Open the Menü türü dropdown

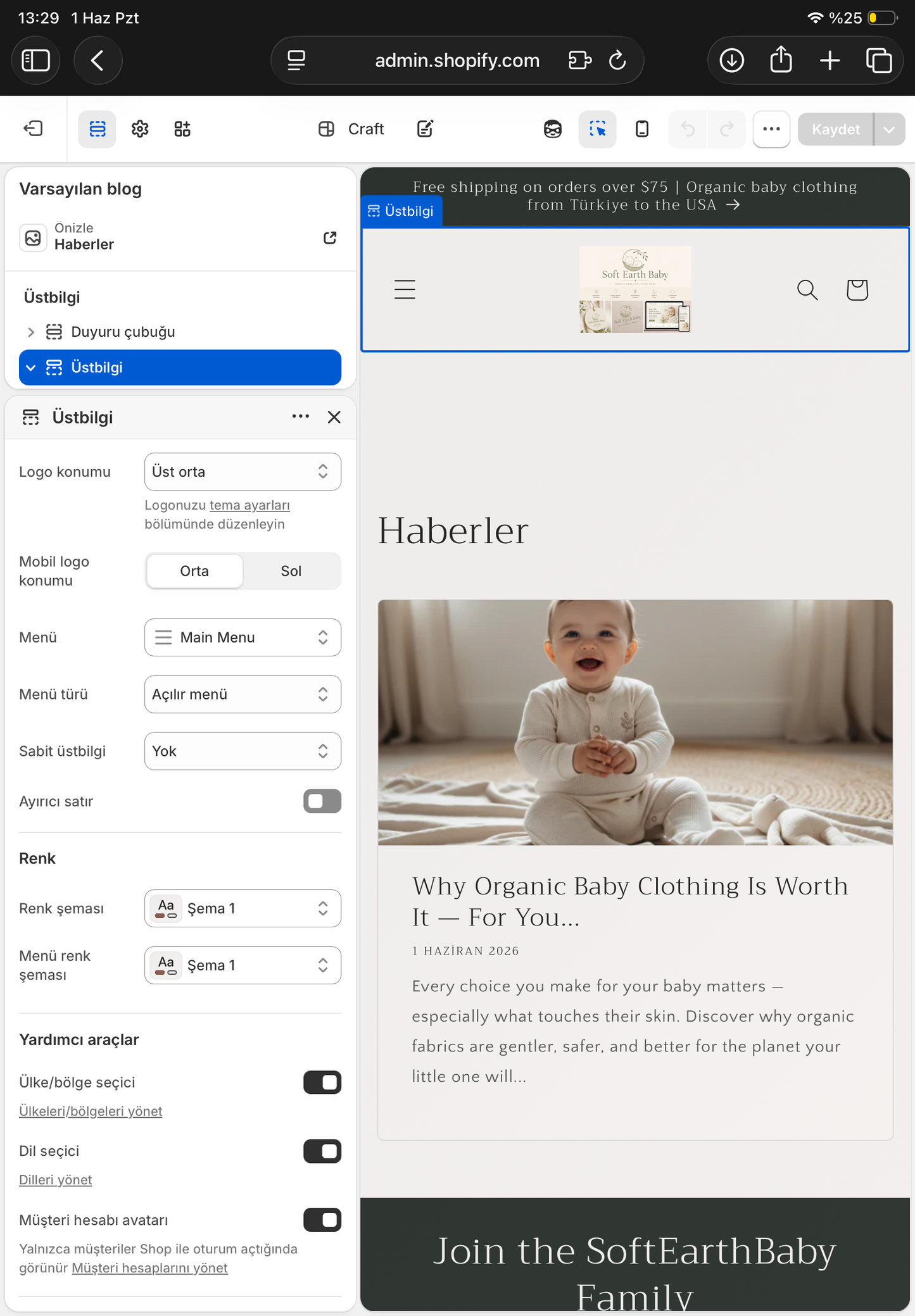click(243, 694)
